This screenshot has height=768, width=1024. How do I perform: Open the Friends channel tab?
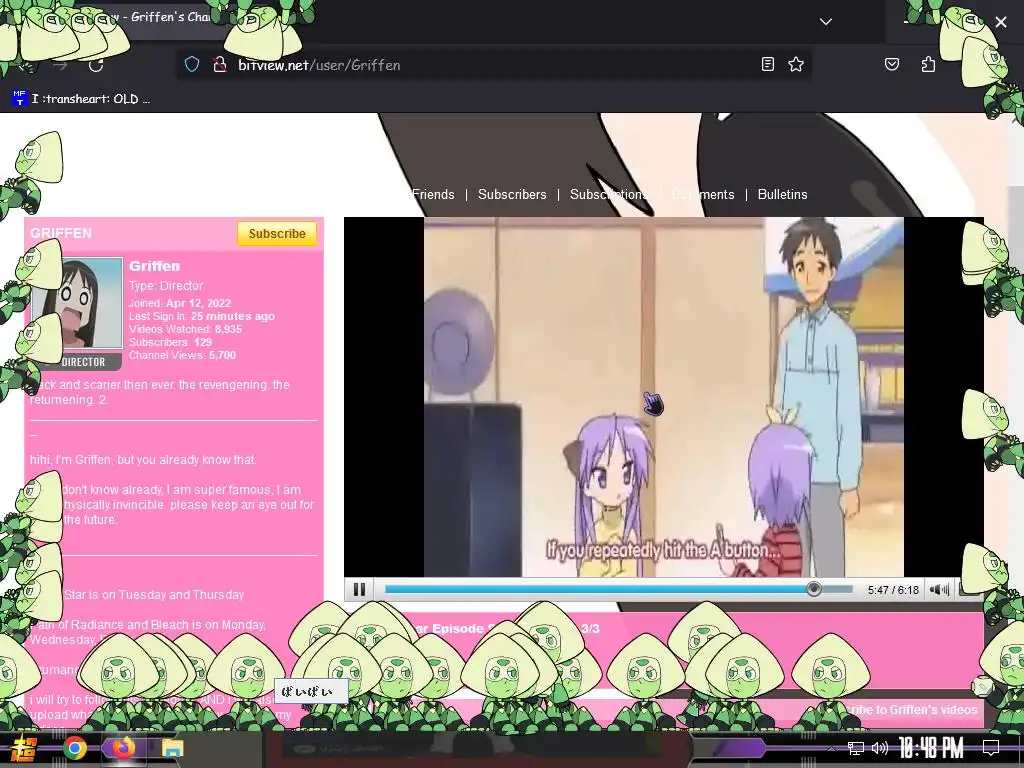click(x=433, y=195)
